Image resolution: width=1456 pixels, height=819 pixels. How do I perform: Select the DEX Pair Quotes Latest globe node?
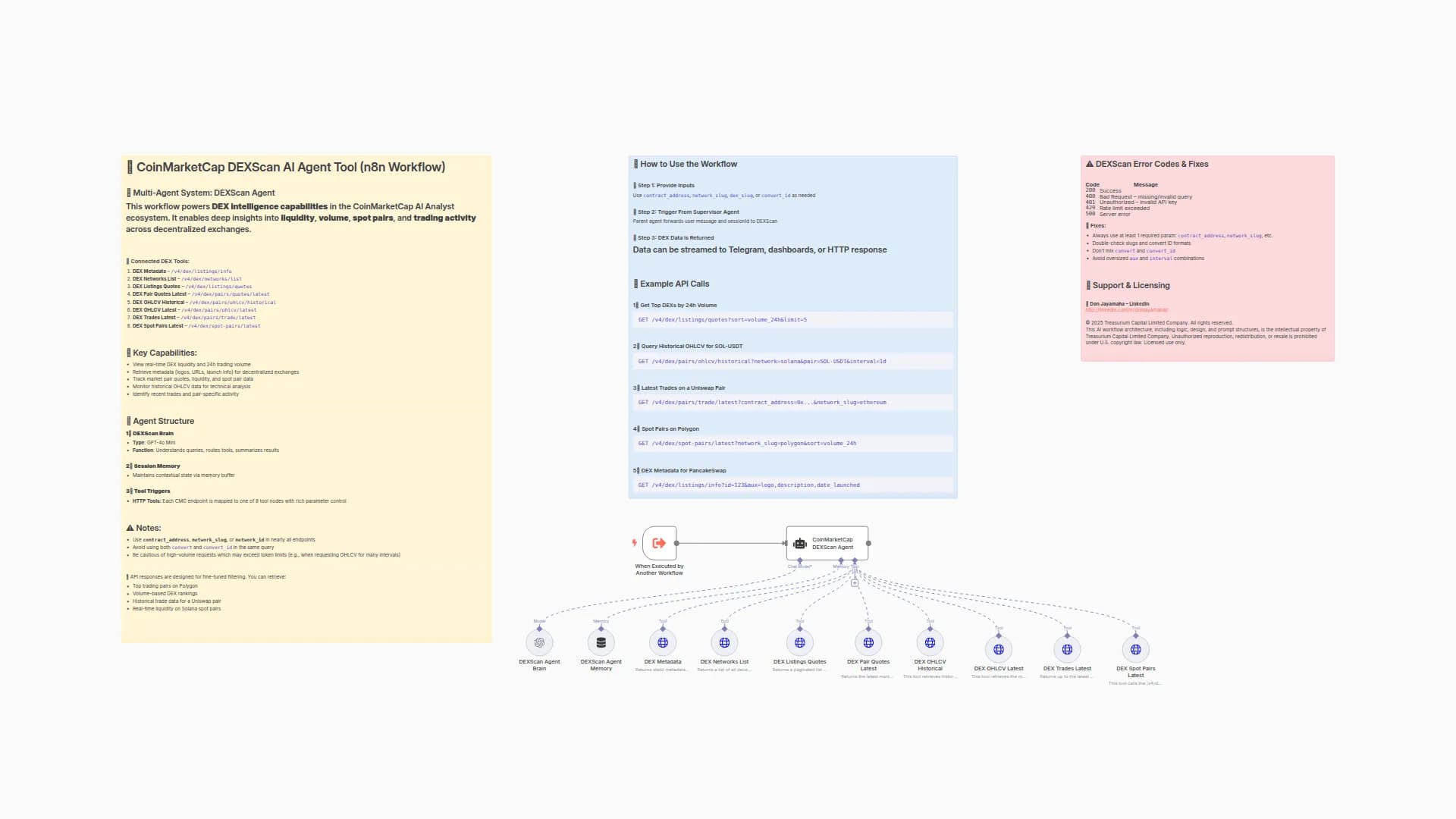868,642
